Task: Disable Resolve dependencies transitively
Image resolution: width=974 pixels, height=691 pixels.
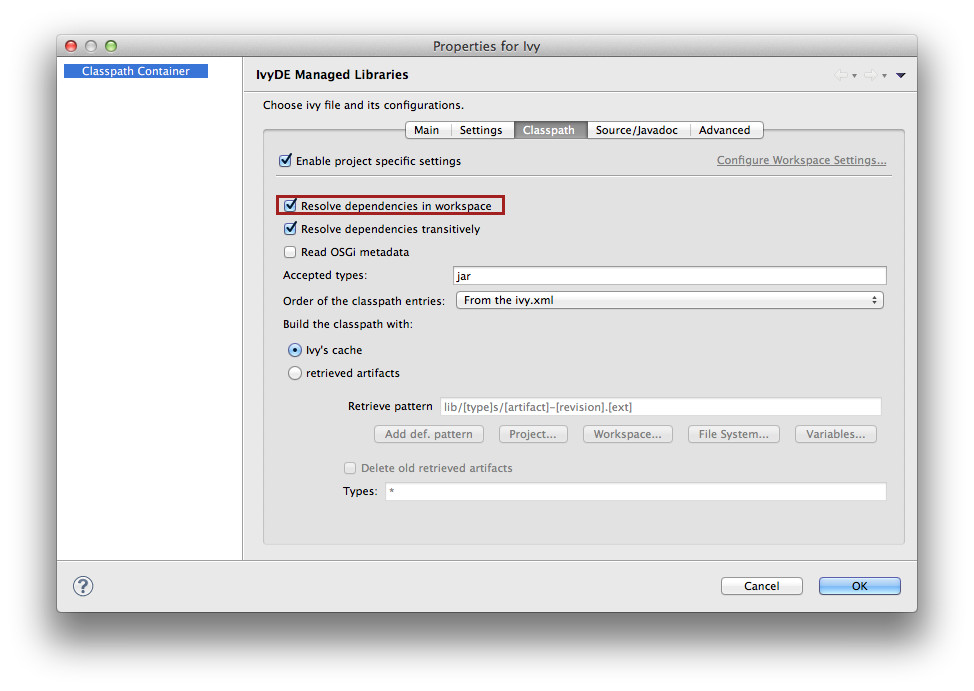Action: click(291, 229)
